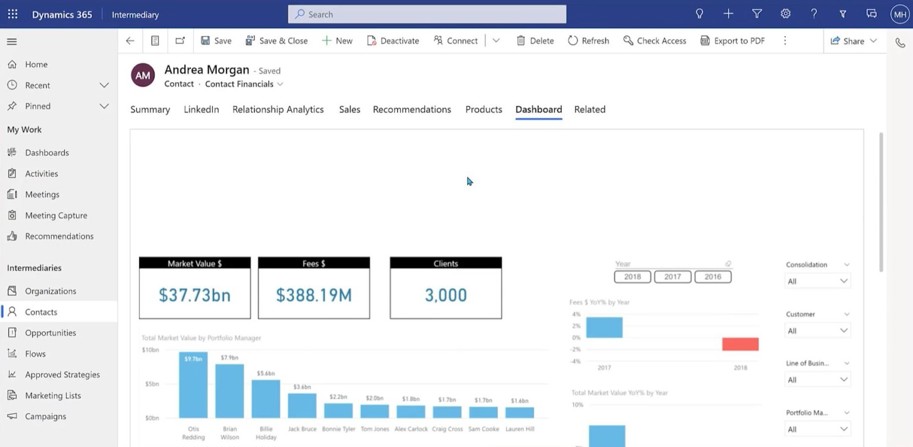
Task: Click the AM contact avatar
Action: point(143,75)
